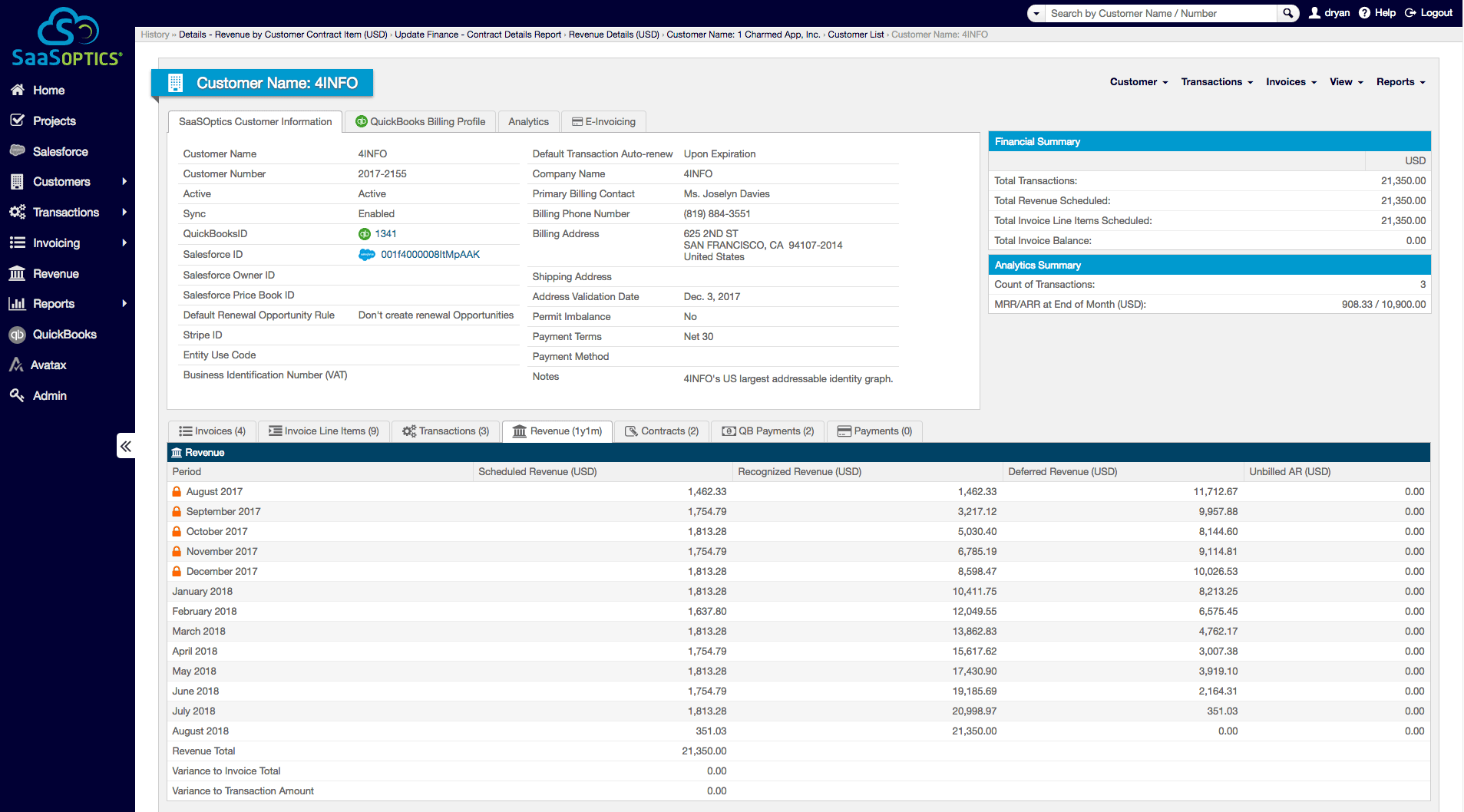Click the lock icon for October 2017
The width and height of the screenshot is (1464, 812).
tap(177, 532)
